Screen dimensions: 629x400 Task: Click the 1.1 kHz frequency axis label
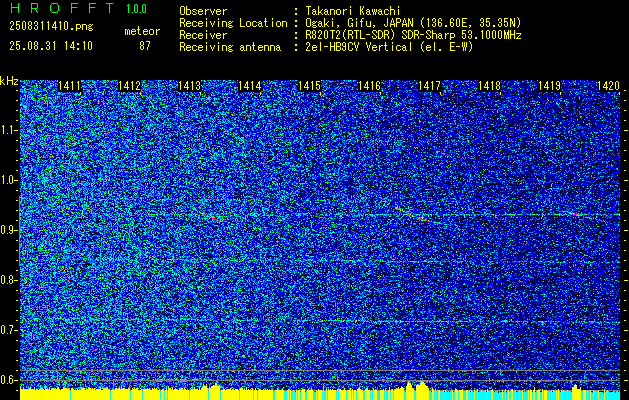click(x=8, y=130)
